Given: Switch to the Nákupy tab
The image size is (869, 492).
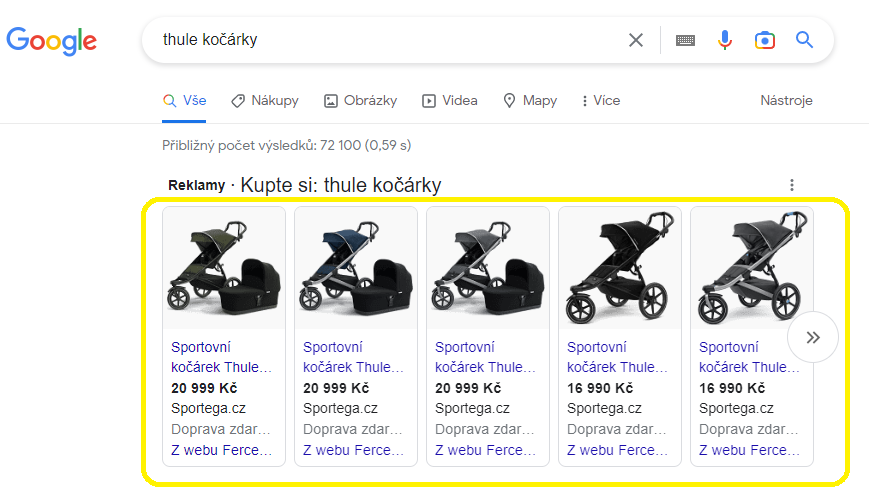Looking at the screenshot, I should [265, 101].
